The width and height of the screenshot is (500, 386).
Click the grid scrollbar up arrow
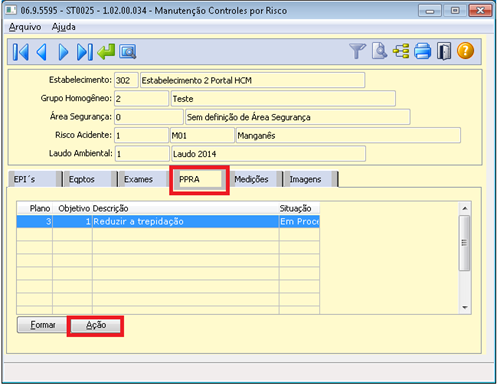[465, 209]
